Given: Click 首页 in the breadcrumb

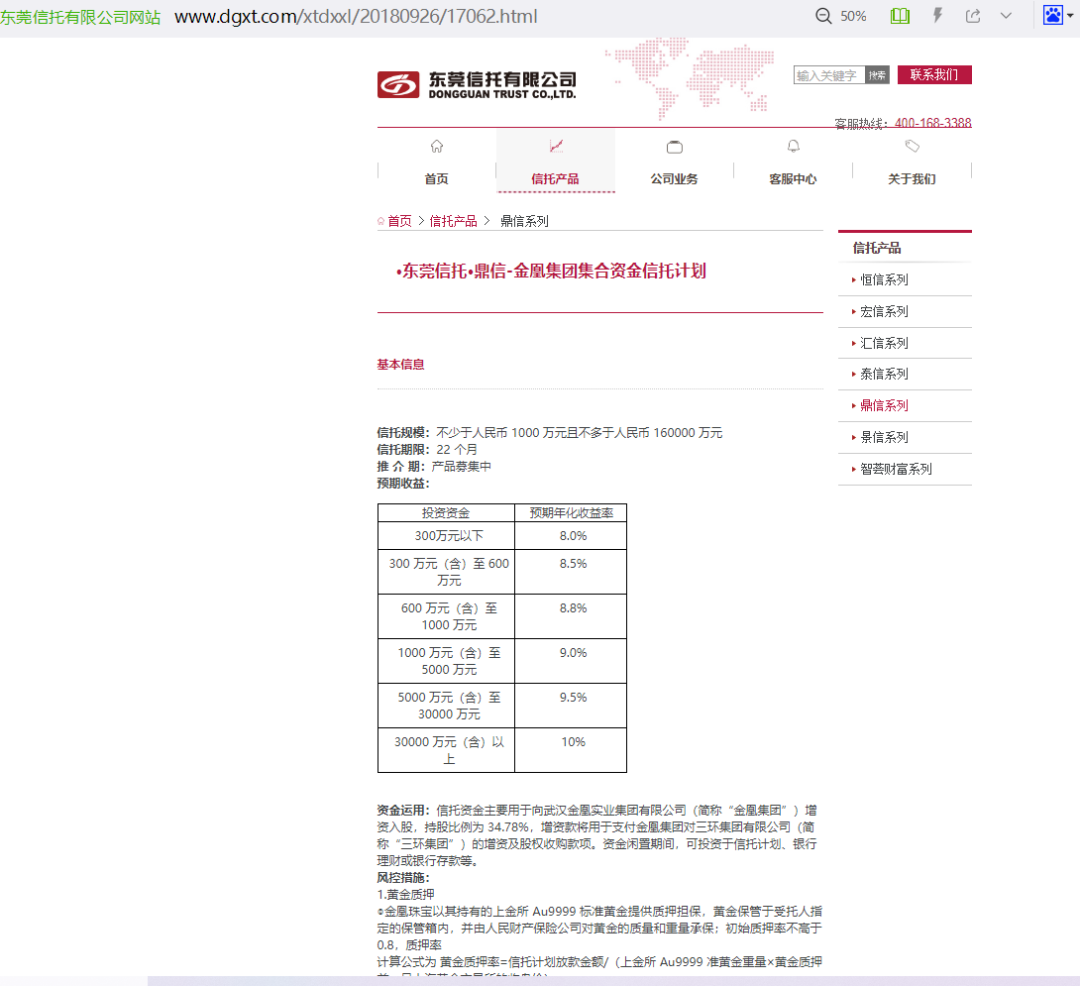Looking at the screenshot, I should coord(399,221).
